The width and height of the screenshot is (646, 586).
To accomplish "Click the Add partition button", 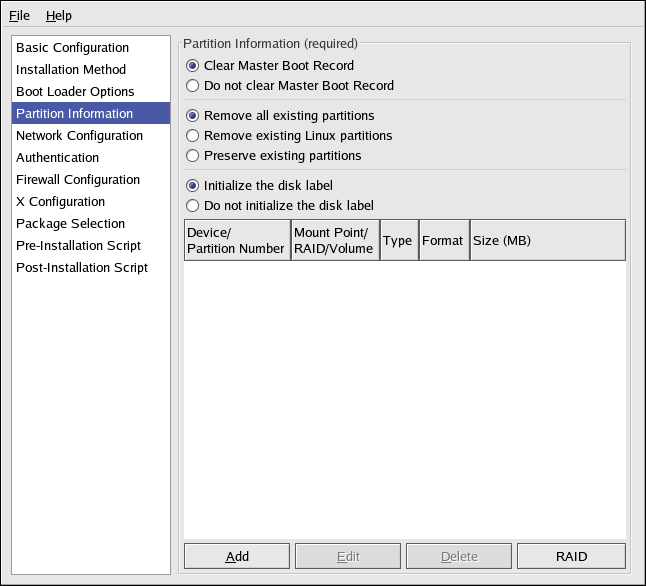I will (237, 556).
